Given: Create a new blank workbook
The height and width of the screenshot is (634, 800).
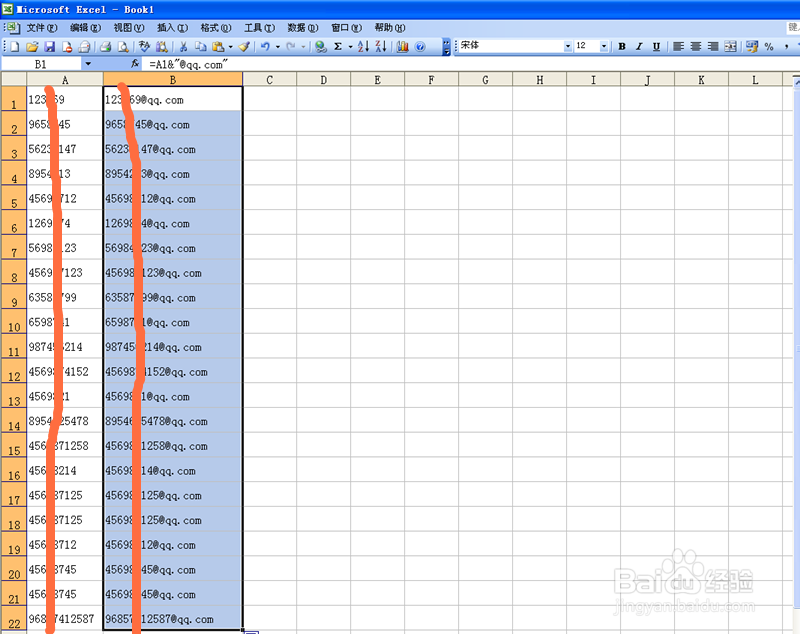Looking at the screenshot, I should tap(15, 47).
